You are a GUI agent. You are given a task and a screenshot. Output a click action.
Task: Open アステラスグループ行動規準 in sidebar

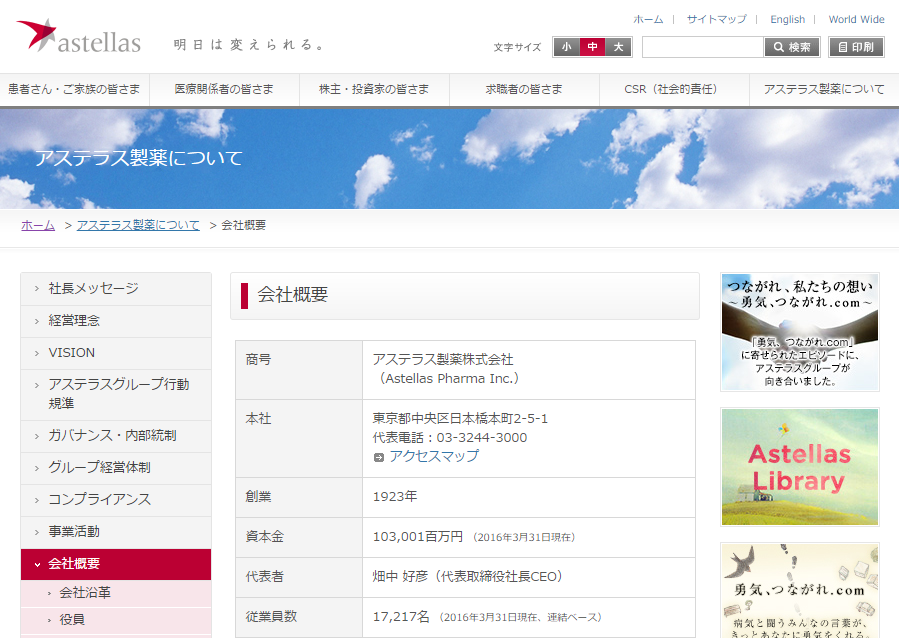click(x=116, y=394)
